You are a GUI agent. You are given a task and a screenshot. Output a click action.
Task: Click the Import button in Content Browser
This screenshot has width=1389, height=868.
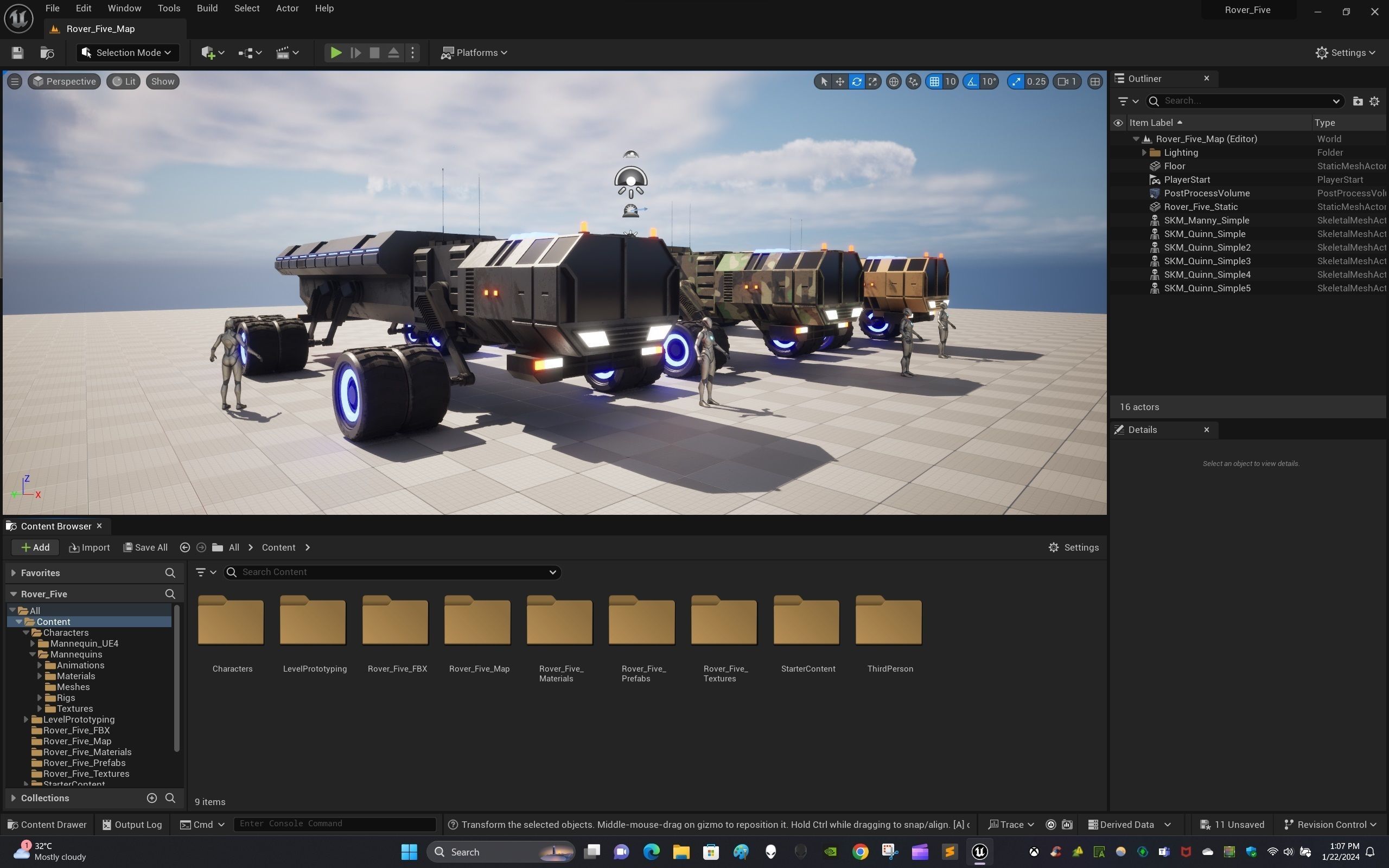coord(90,548)
